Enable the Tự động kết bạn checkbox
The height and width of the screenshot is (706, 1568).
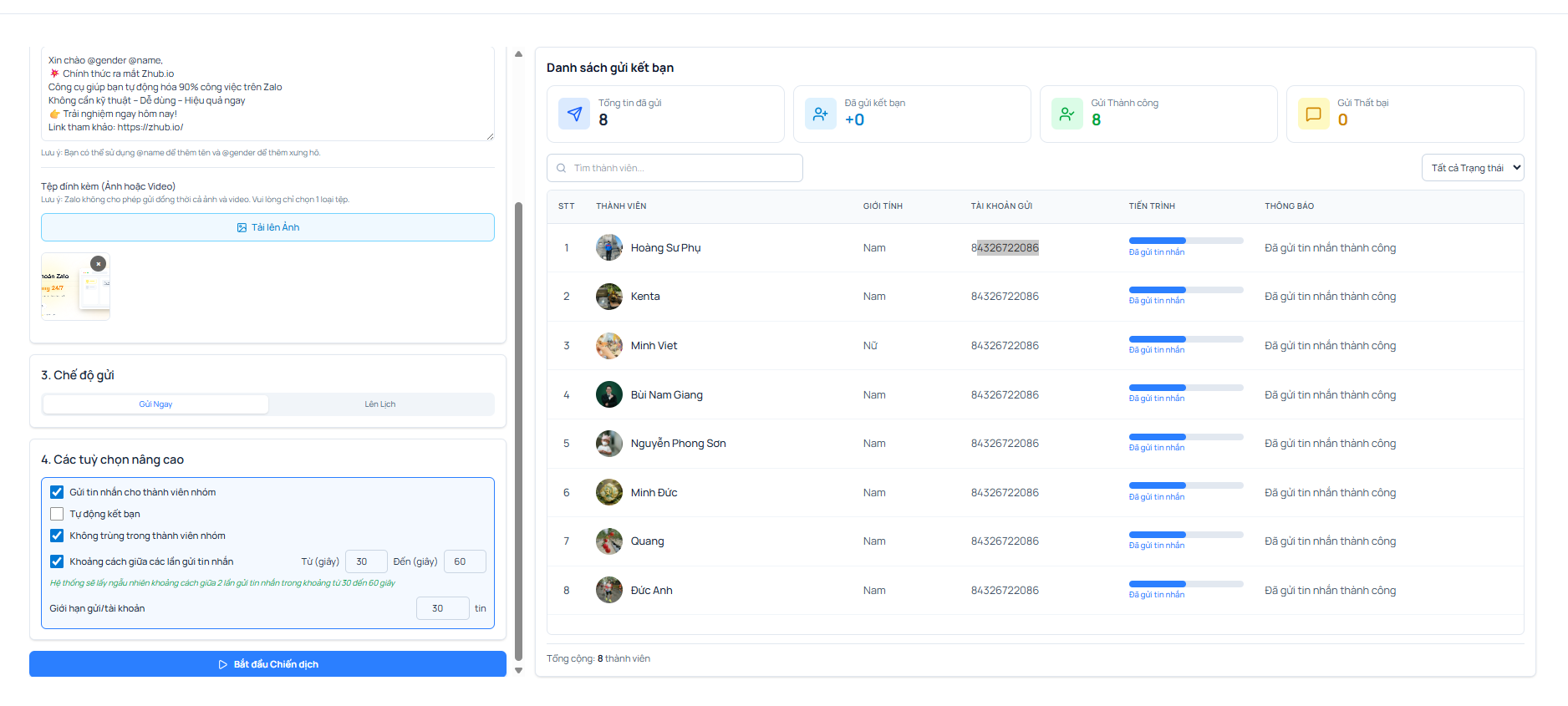(x=57, y=514)
